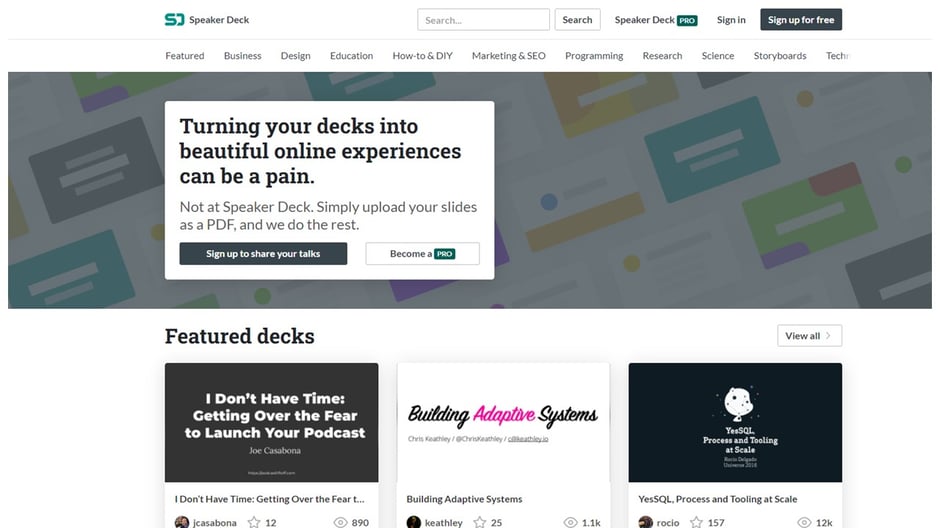Viewport: 940px width, 528px height.
Task: Click the Speaker Deck logo icon
Action: click(174, 20)
